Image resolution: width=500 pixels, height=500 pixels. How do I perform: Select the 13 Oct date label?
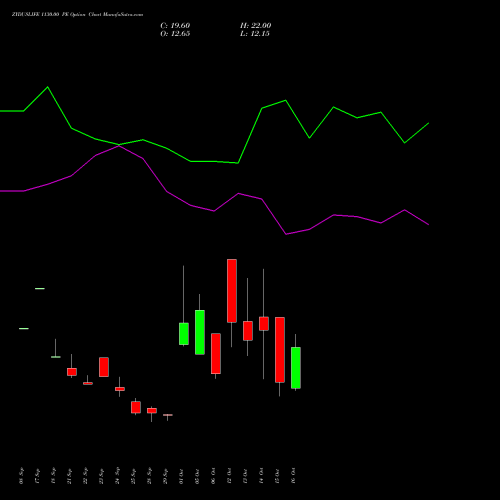pos(246,476)
